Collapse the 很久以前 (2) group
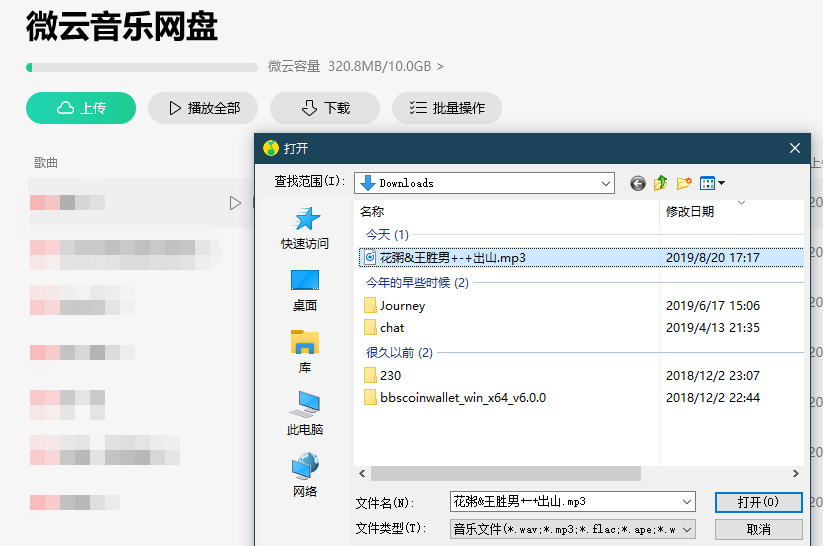 (399, 352)
